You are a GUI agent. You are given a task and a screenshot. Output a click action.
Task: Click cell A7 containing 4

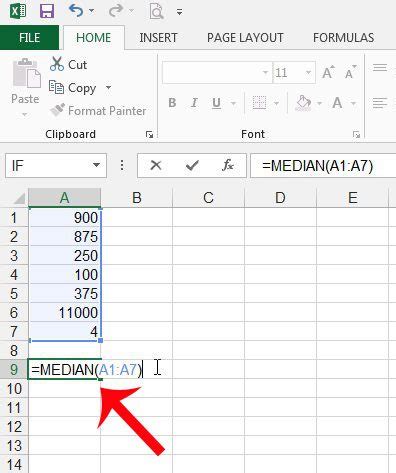[x=64, y=332]
